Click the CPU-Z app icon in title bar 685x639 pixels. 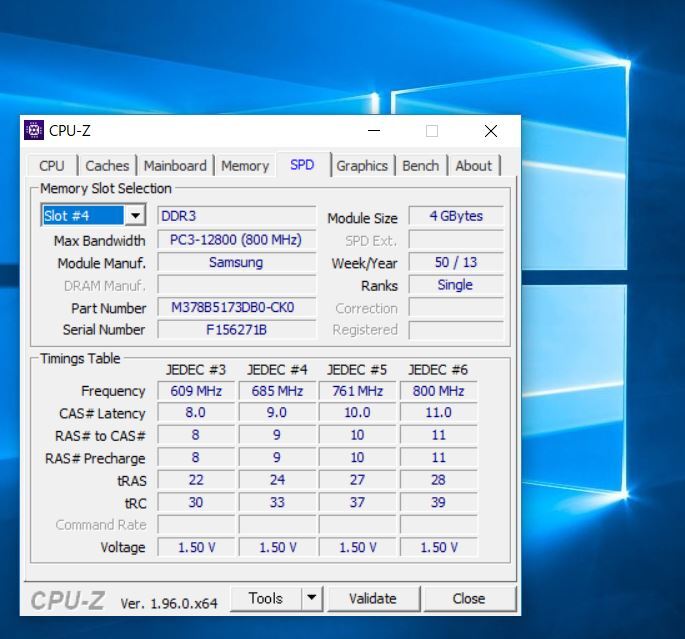34,130
